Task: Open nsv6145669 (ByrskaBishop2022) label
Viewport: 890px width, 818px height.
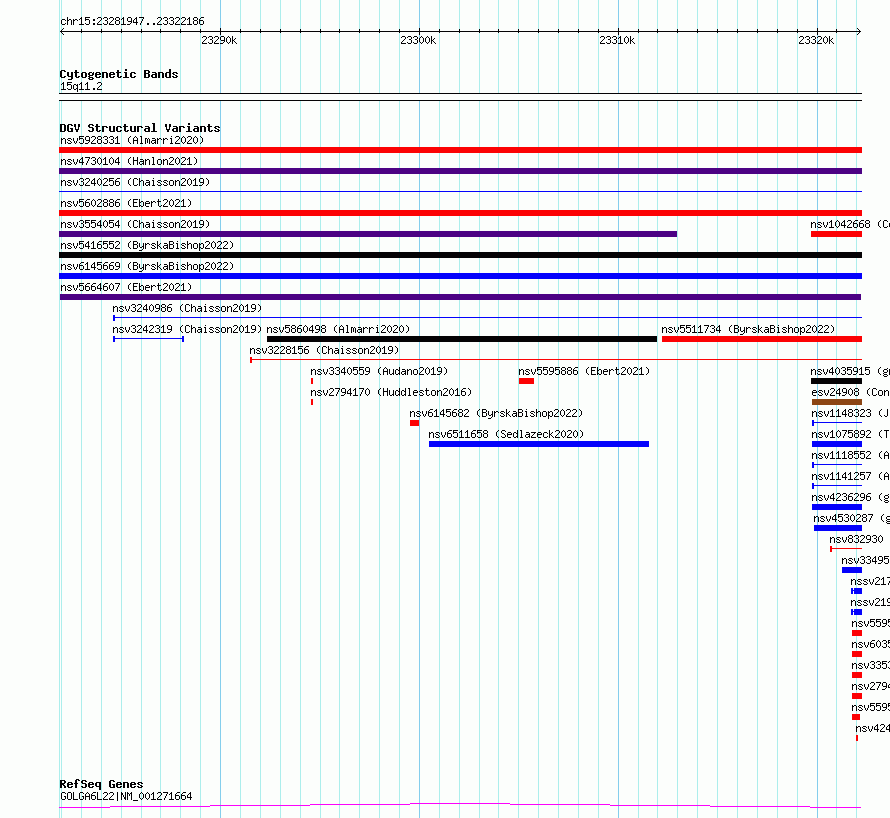Action: point(147,266)
